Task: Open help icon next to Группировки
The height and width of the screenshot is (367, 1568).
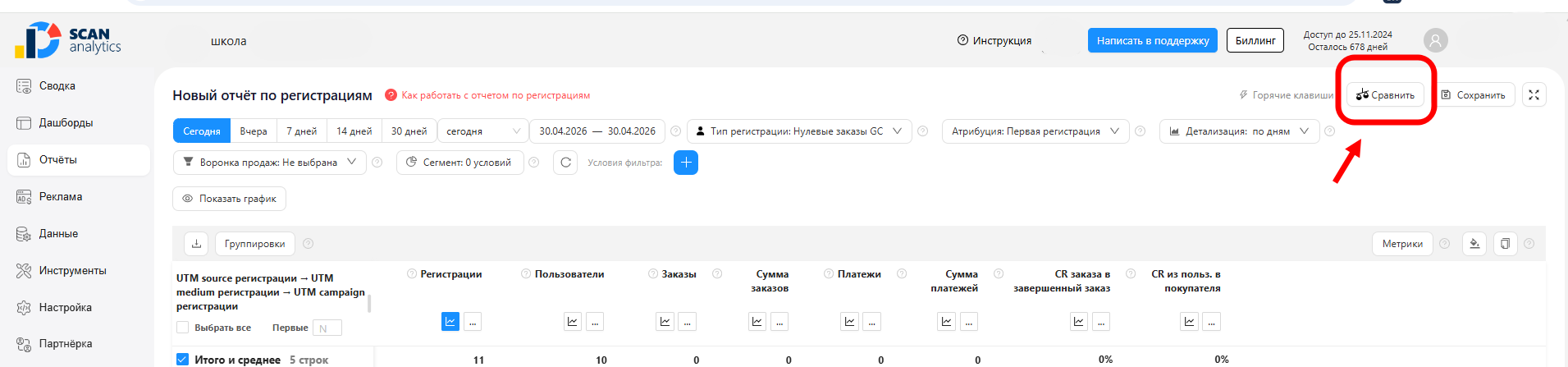Action: tap(309, 244)
